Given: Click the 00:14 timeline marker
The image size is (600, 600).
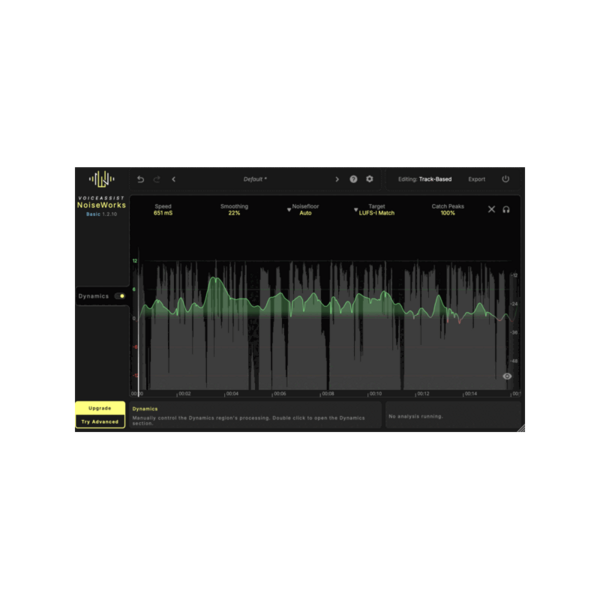Looking at the screenshot, I should pos(471,393).
